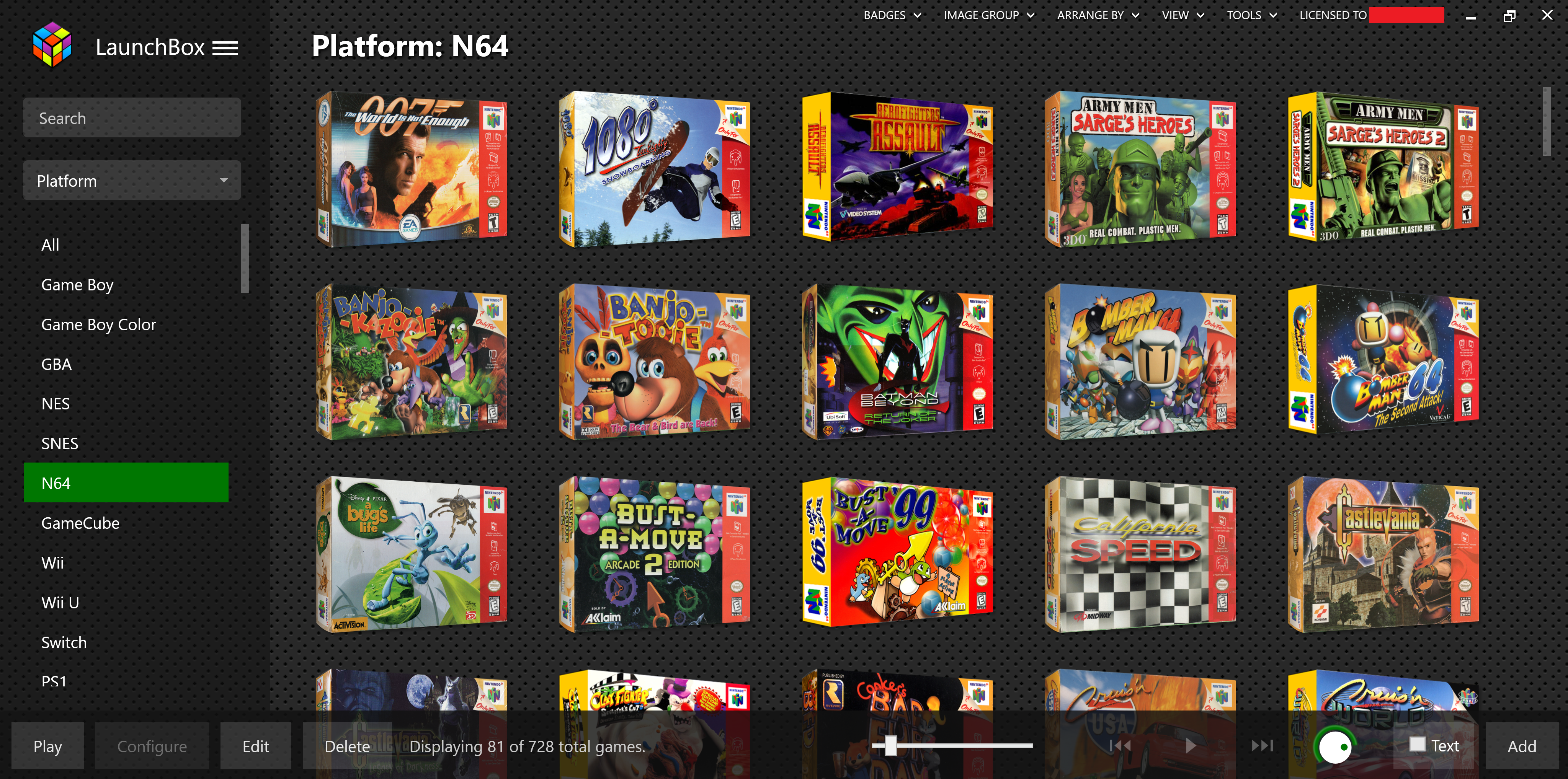
Task: Select 007 The World Is Not Enough box
Action: pos(412,169)
